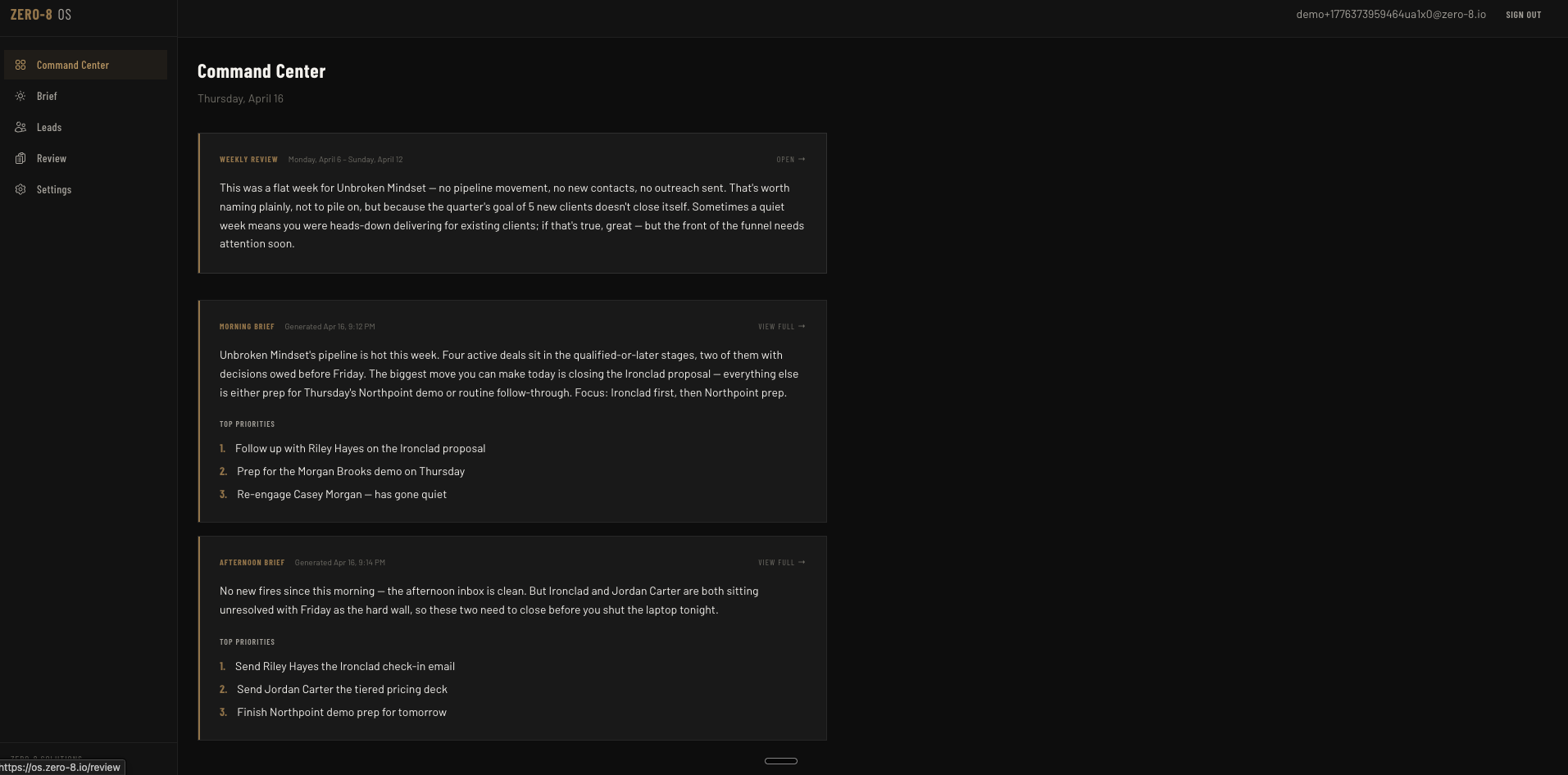Click the people icon beside Leads

tap(20, 127)
